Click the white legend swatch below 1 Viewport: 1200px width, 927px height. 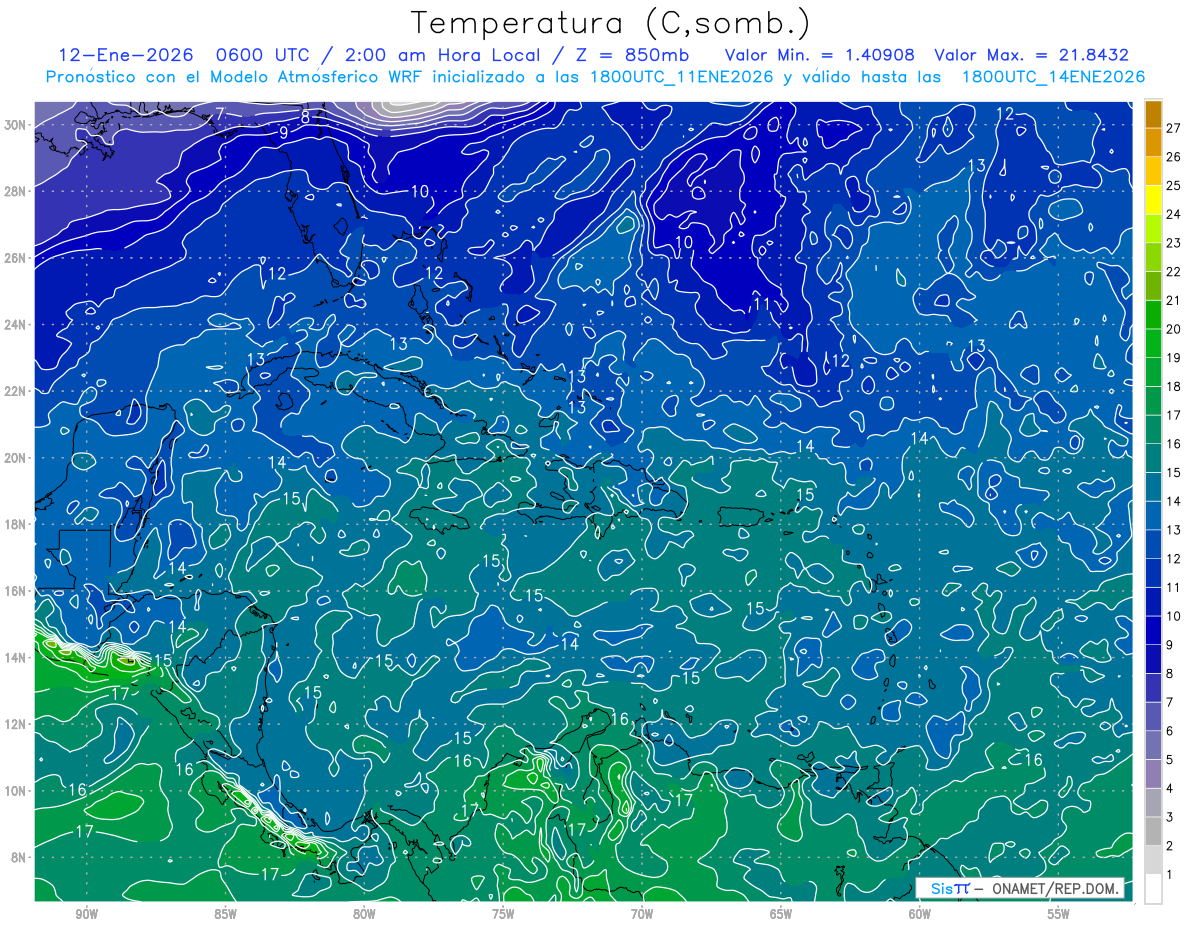(x=1153, y=889)
